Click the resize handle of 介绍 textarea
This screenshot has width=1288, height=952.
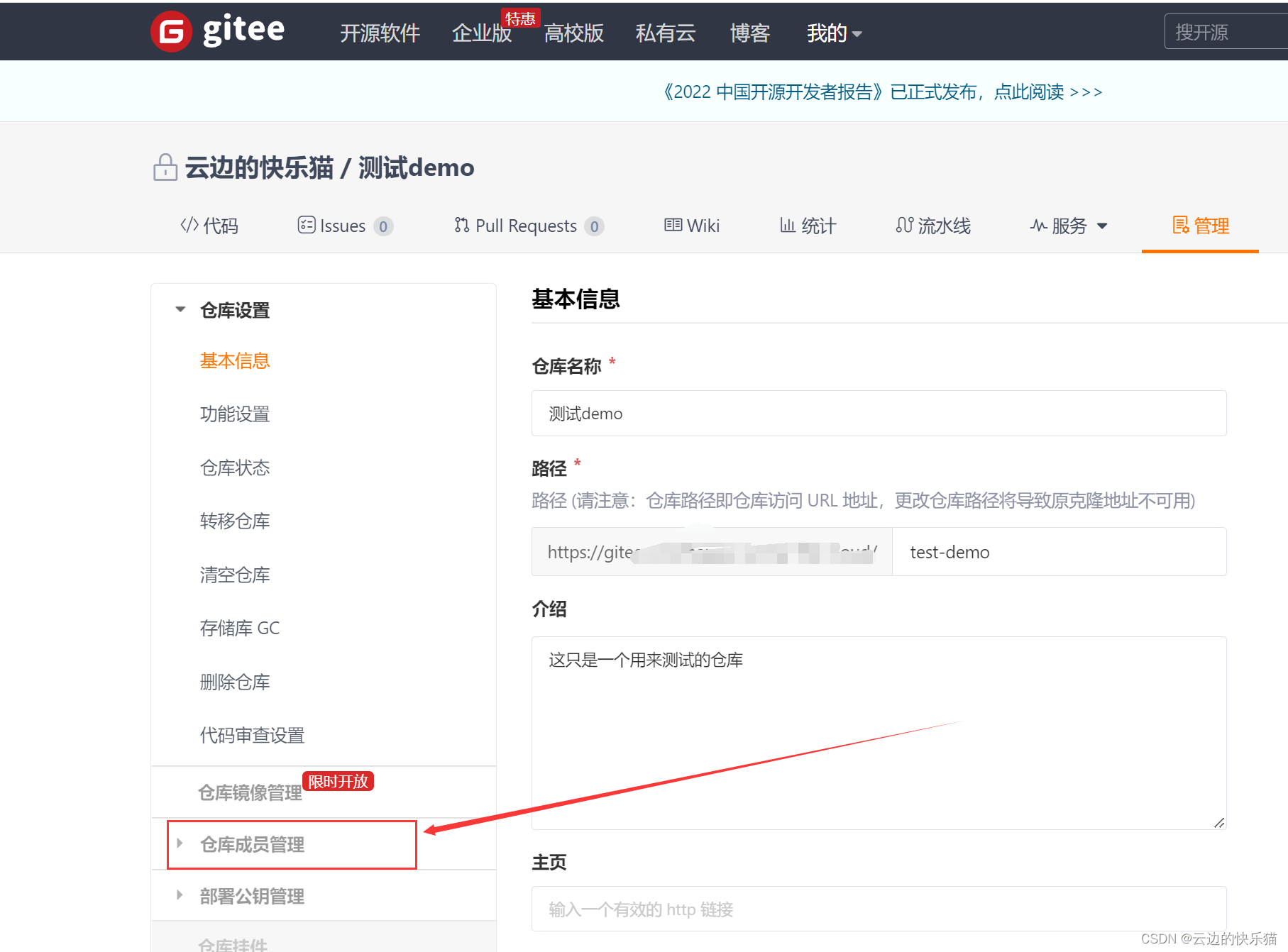[x=1218, y=822]
